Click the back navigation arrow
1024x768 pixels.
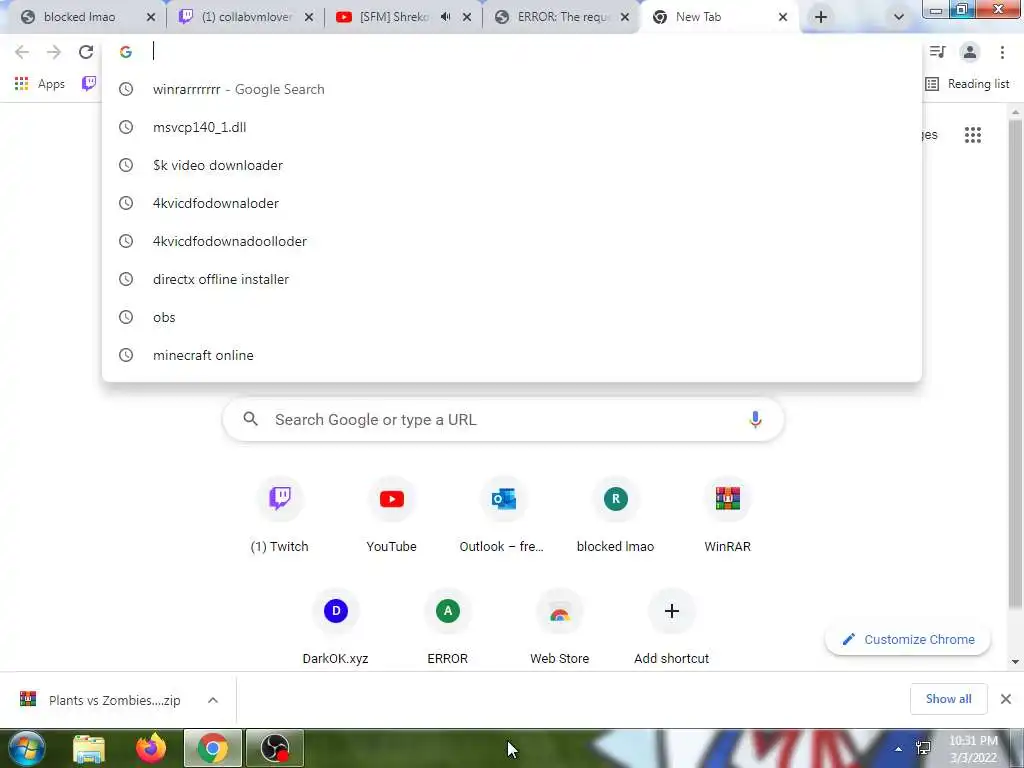tap(22, 52)
